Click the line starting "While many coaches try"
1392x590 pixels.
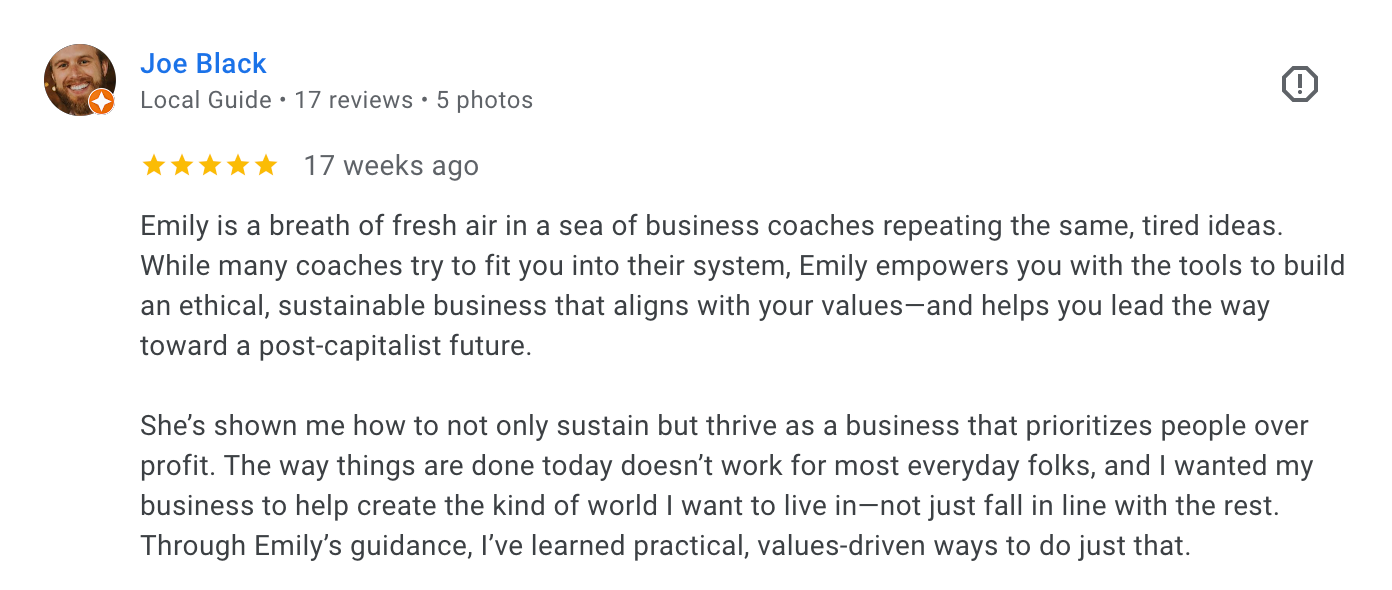click(742, 266)
